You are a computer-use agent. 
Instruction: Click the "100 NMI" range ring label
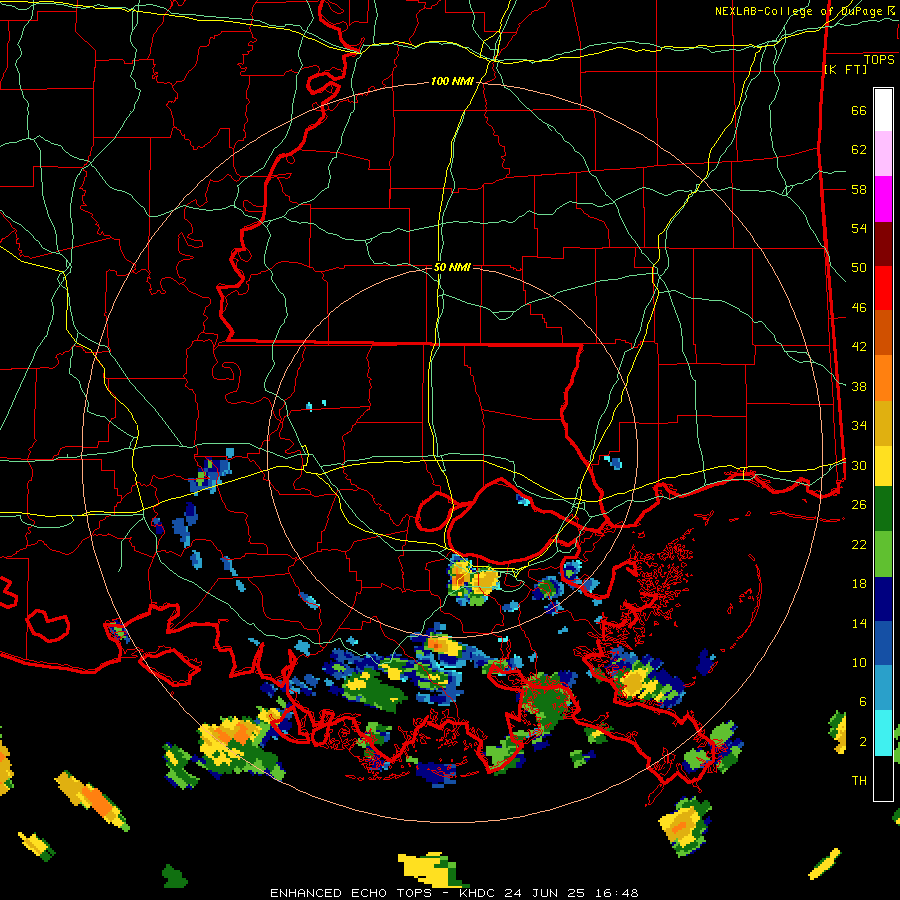click(452, 82)
